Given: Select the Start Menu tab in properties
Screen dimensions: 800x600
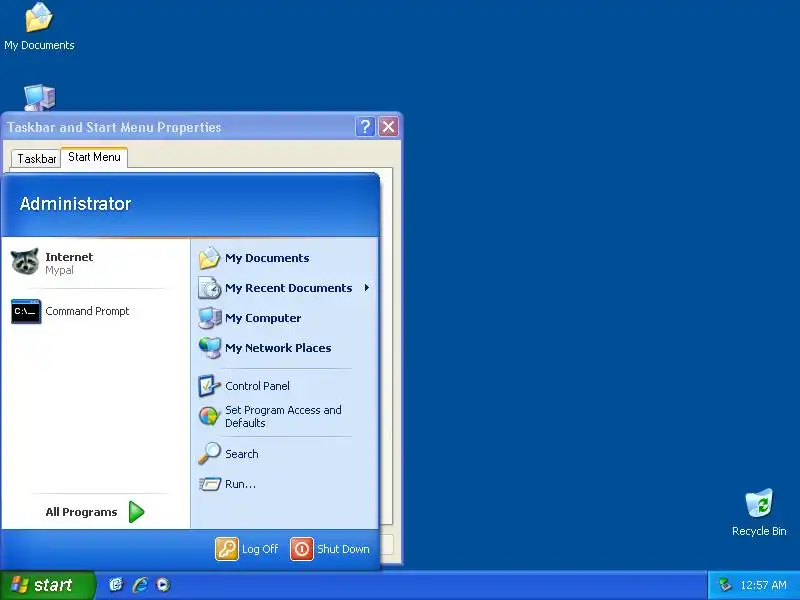Looking at the screenshot, I should coord(94,157).
